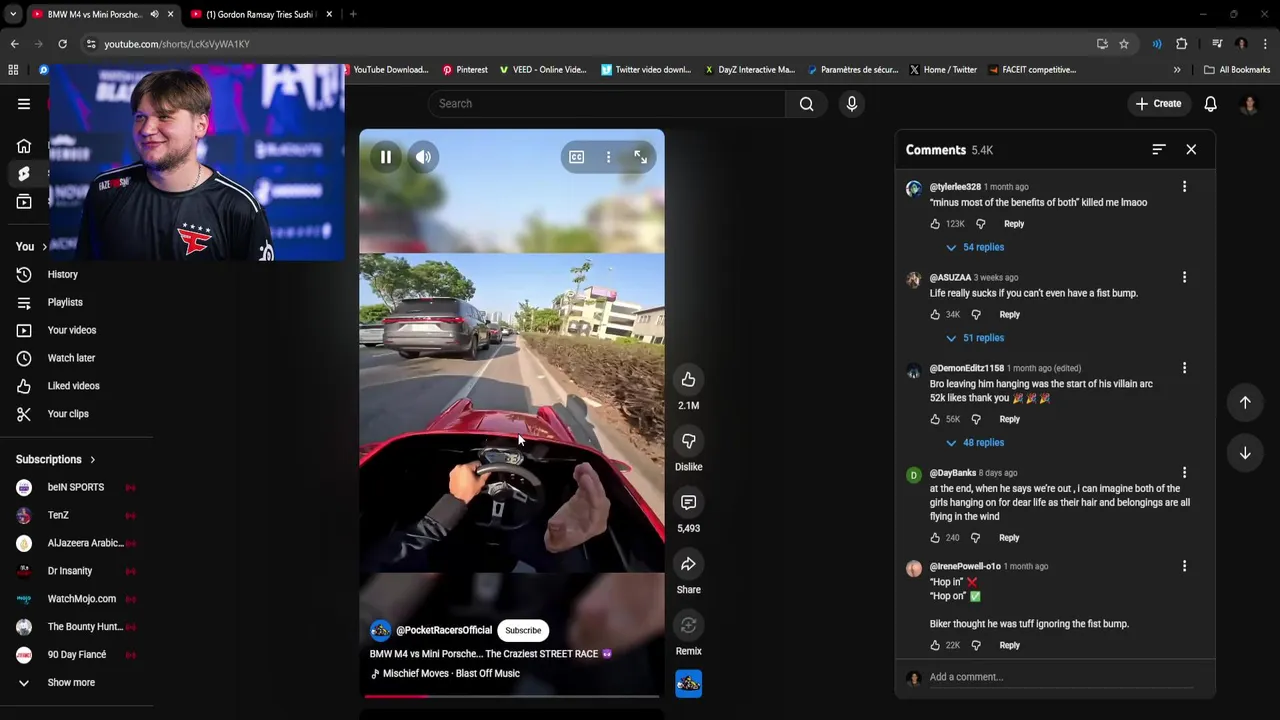Open YouTube account avatar menu
Image resolution: width=1280 pixels, height=720 pixels.
click(1249, 104)
